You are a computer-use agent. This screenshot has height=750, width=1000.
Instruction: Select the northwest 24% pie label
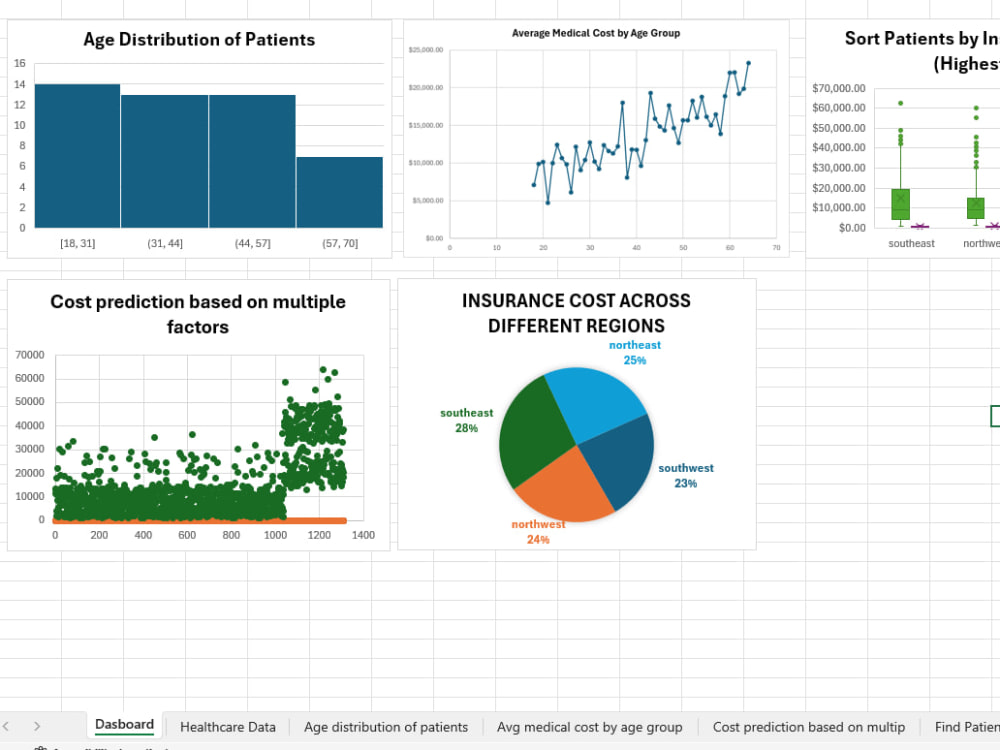tap(538, 532)
